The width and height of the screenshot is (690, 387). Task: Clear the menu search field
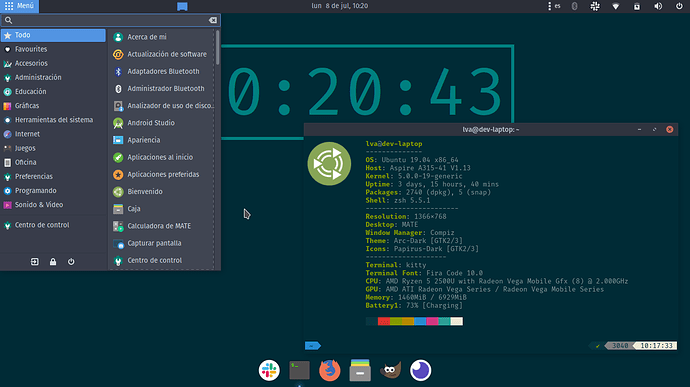213,20
